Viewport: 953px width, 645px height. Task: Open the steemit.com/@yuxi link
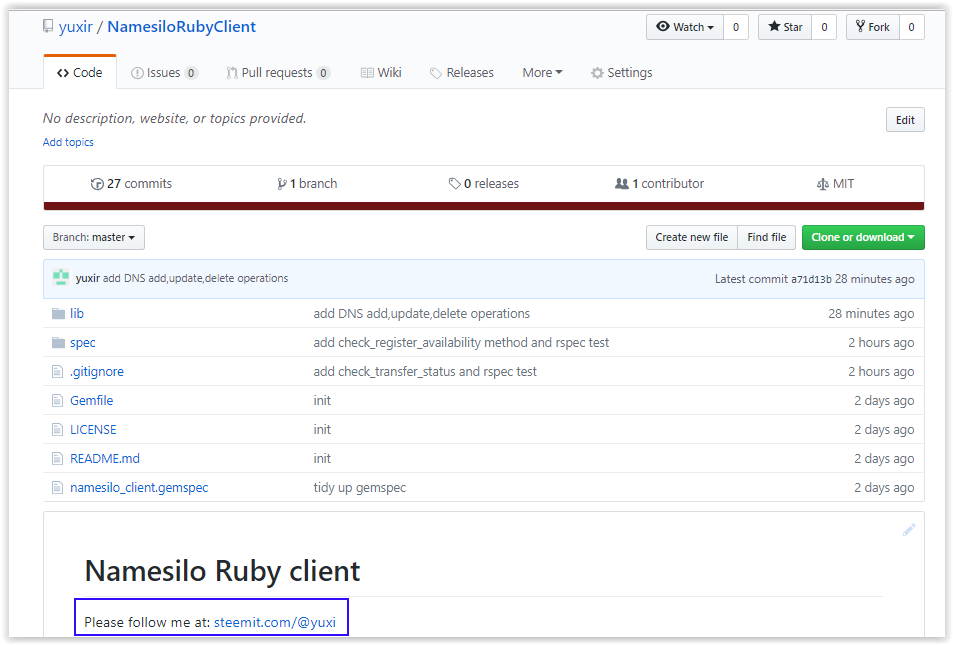275,623
